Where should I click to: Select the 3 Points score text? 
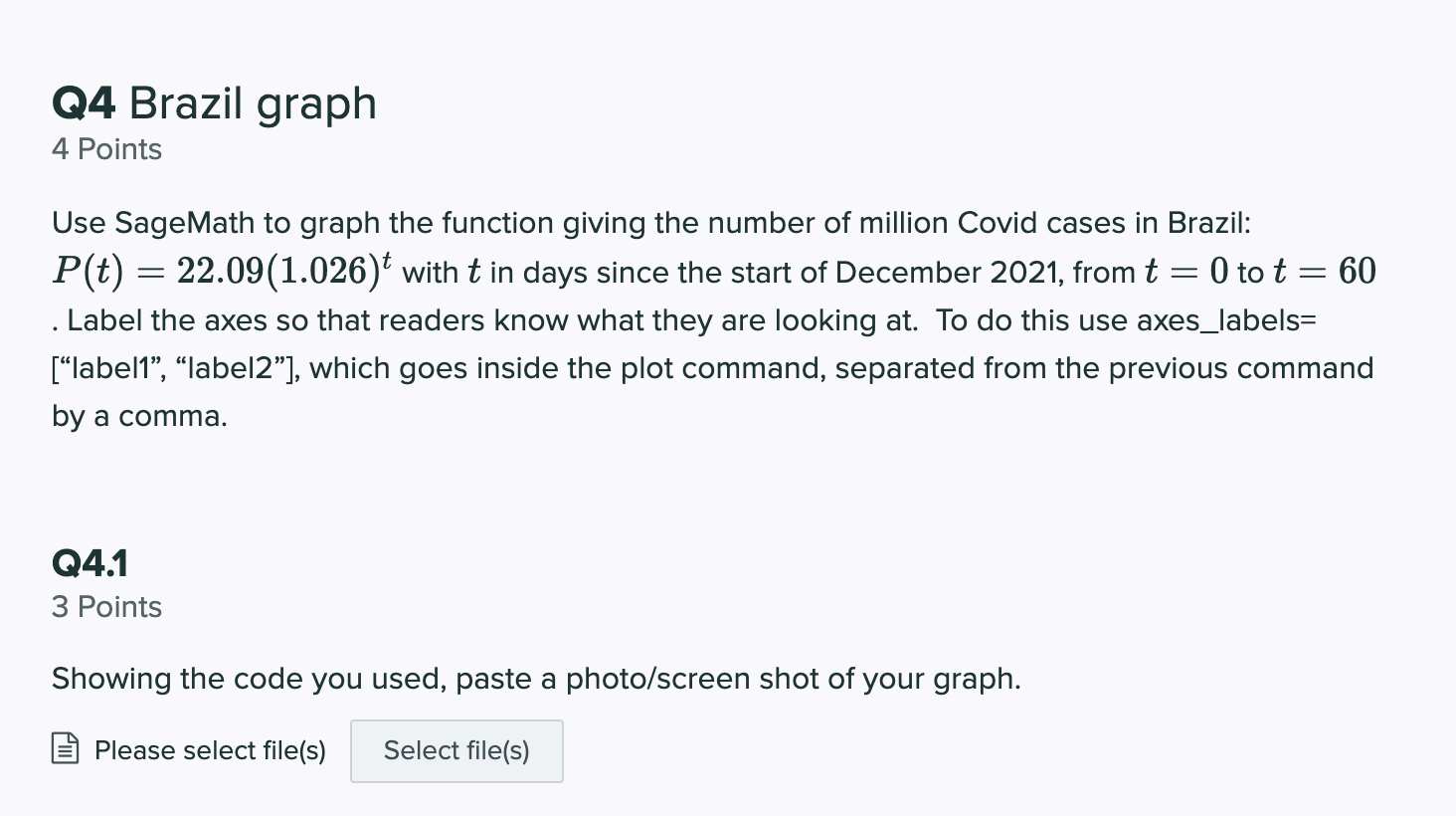pos(106,607)
